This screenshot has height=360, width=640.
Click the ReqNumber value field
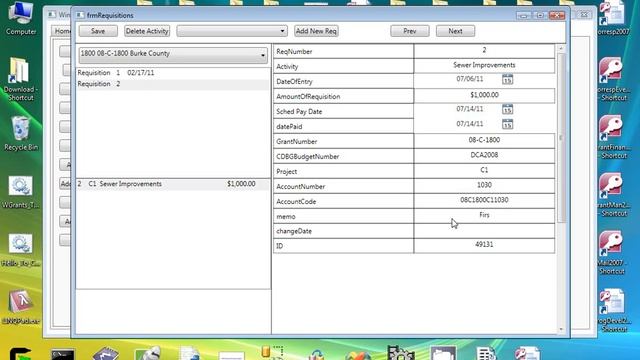(484, 51)
